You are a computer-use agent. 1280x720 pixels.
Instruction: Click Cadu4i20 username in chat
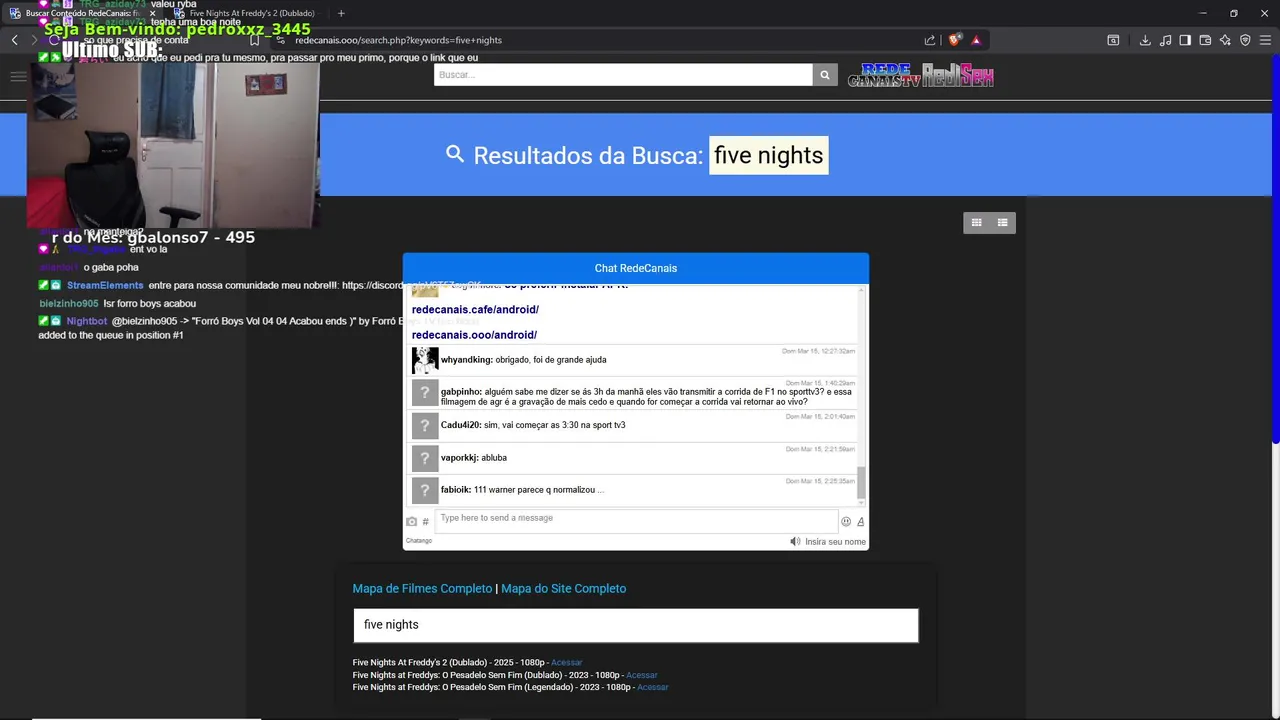click(x=460, y=425)
